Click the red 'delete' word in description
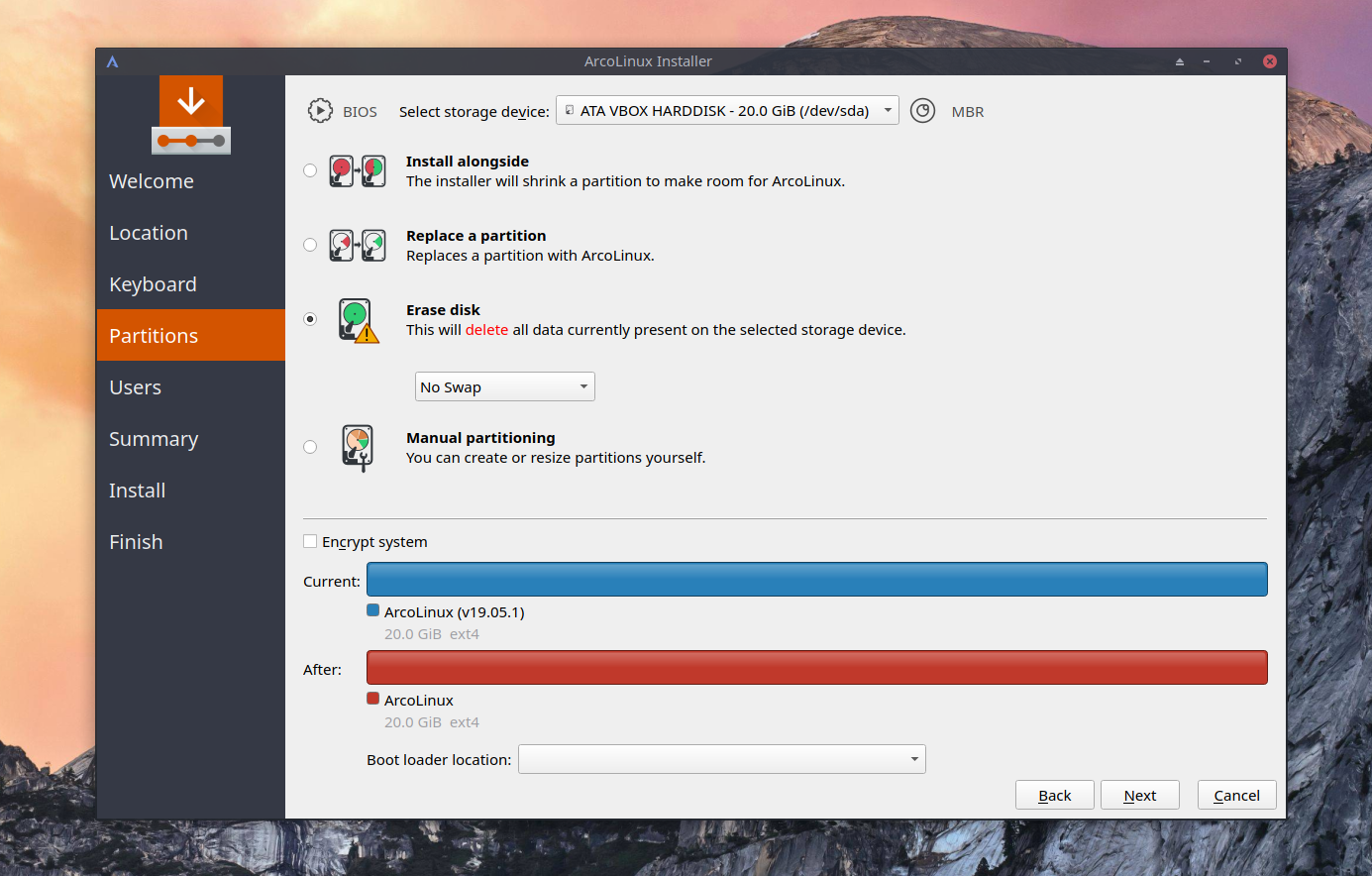This screenshot has height=876, width=1372. [x=486, y=330]
